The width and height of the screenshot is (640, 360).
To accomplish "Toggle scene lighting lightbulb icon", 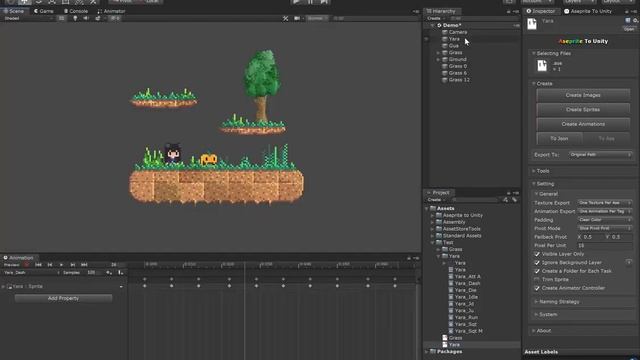I will pos(75,18).
